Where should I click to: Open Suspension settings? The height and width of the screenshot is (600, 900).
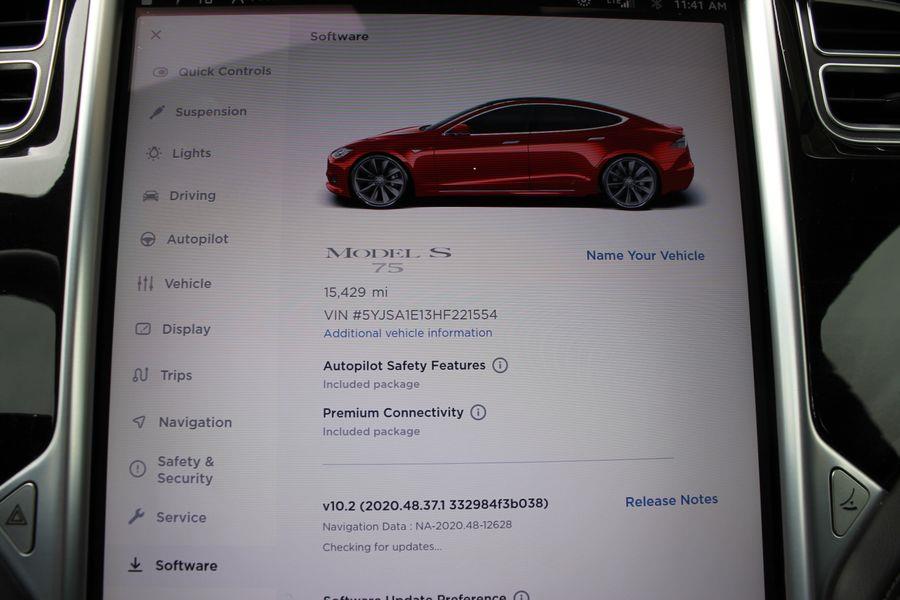[199, 112]
